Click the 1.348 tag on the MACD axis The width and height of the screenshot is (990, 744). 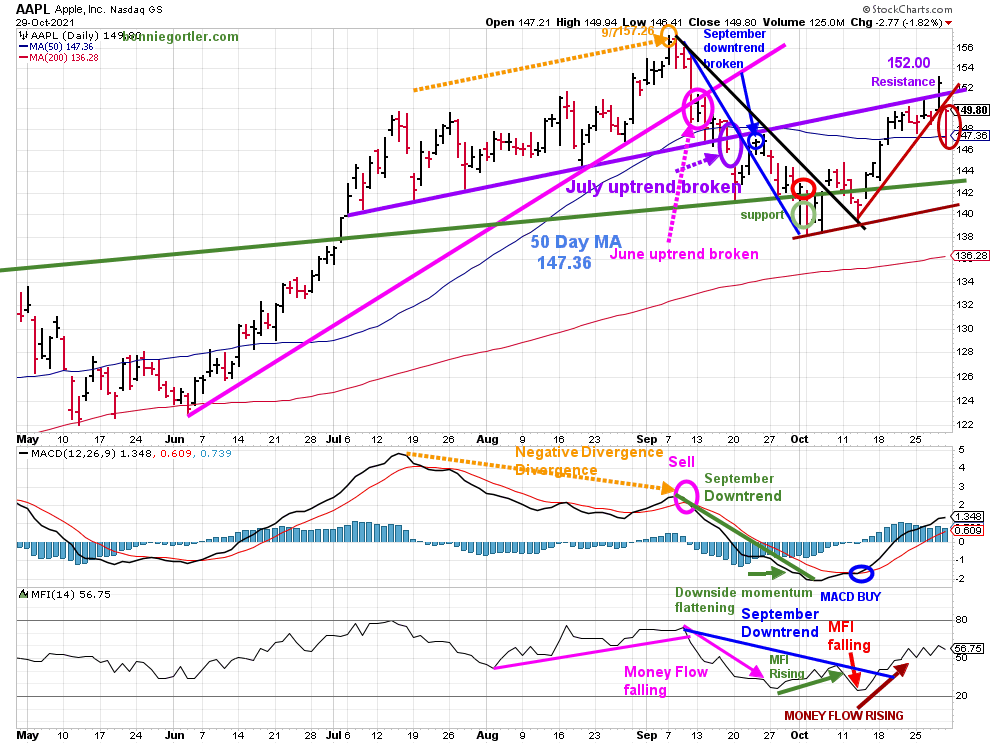click(x=966, y=517)
